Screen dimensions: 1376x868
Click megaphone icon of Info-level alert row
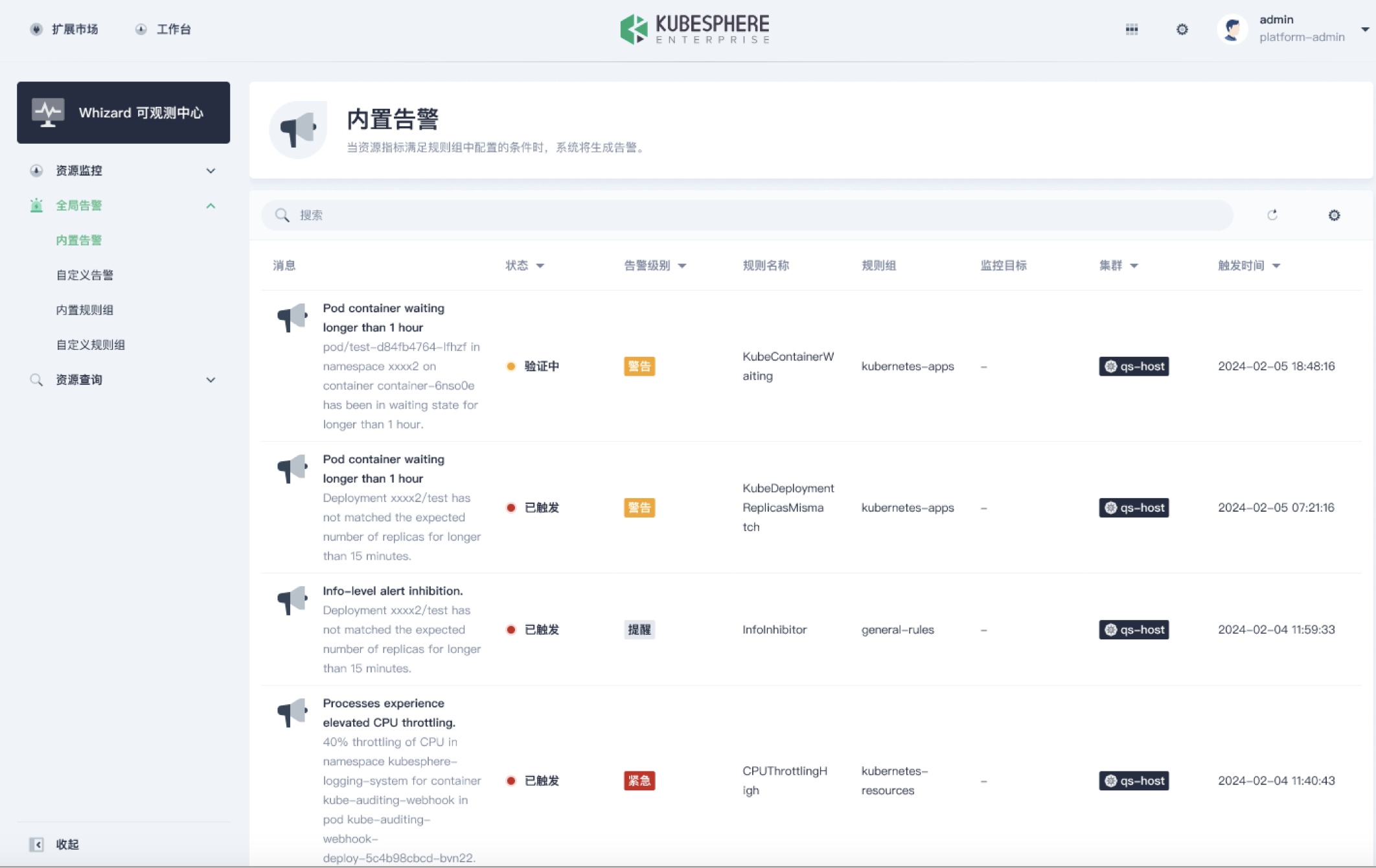292,600
